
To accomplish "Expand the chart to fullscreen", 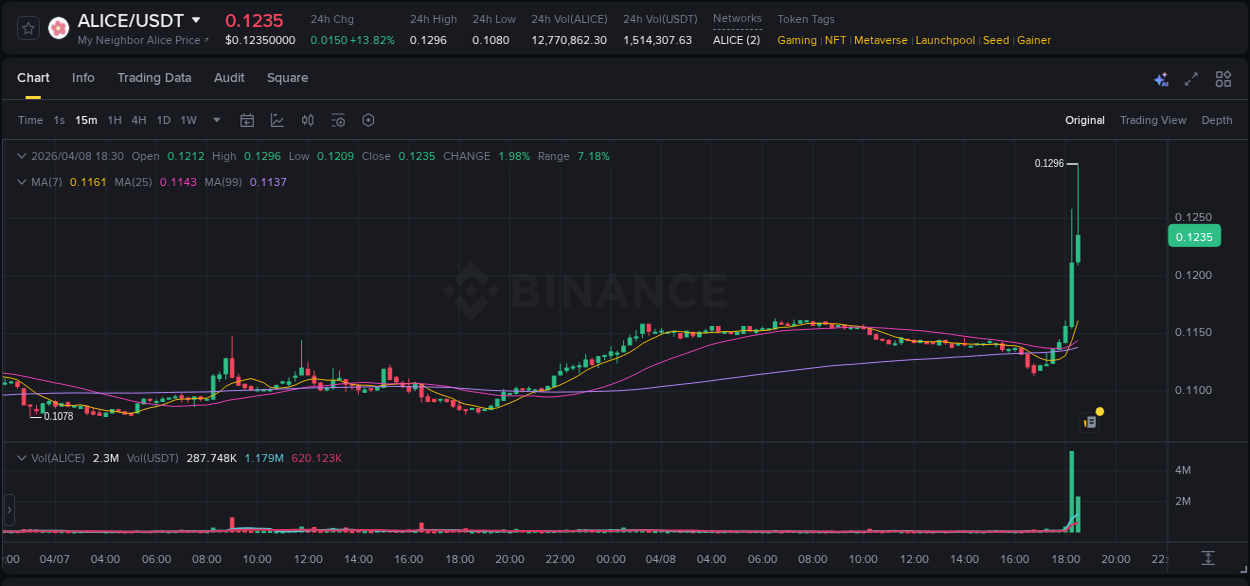I will point(1191,78).
